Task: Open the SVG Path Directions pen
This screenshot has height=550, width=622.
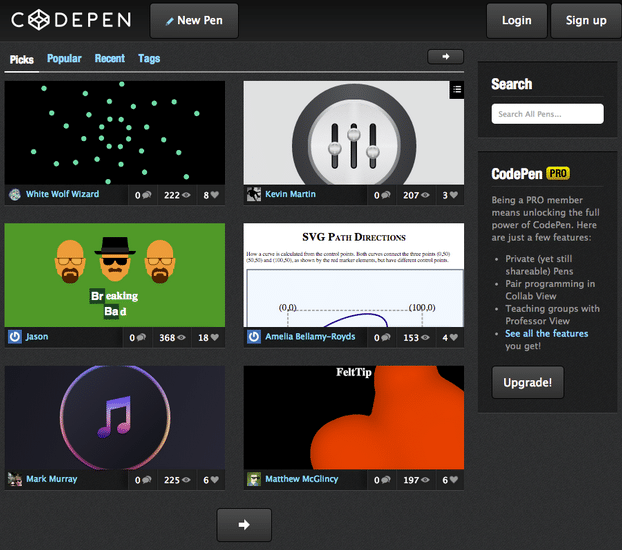Action: click(x=354, y=275)
